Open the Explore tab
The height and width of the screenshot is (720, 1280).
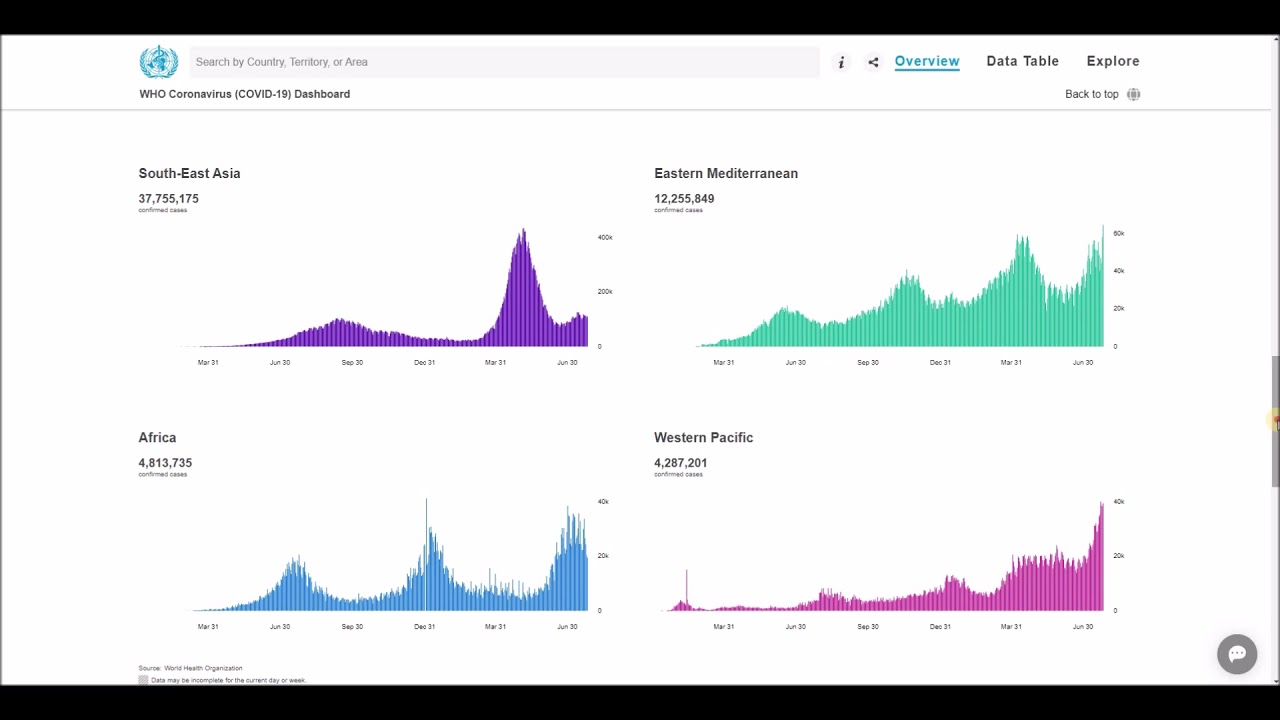(x=1113, y=61)
